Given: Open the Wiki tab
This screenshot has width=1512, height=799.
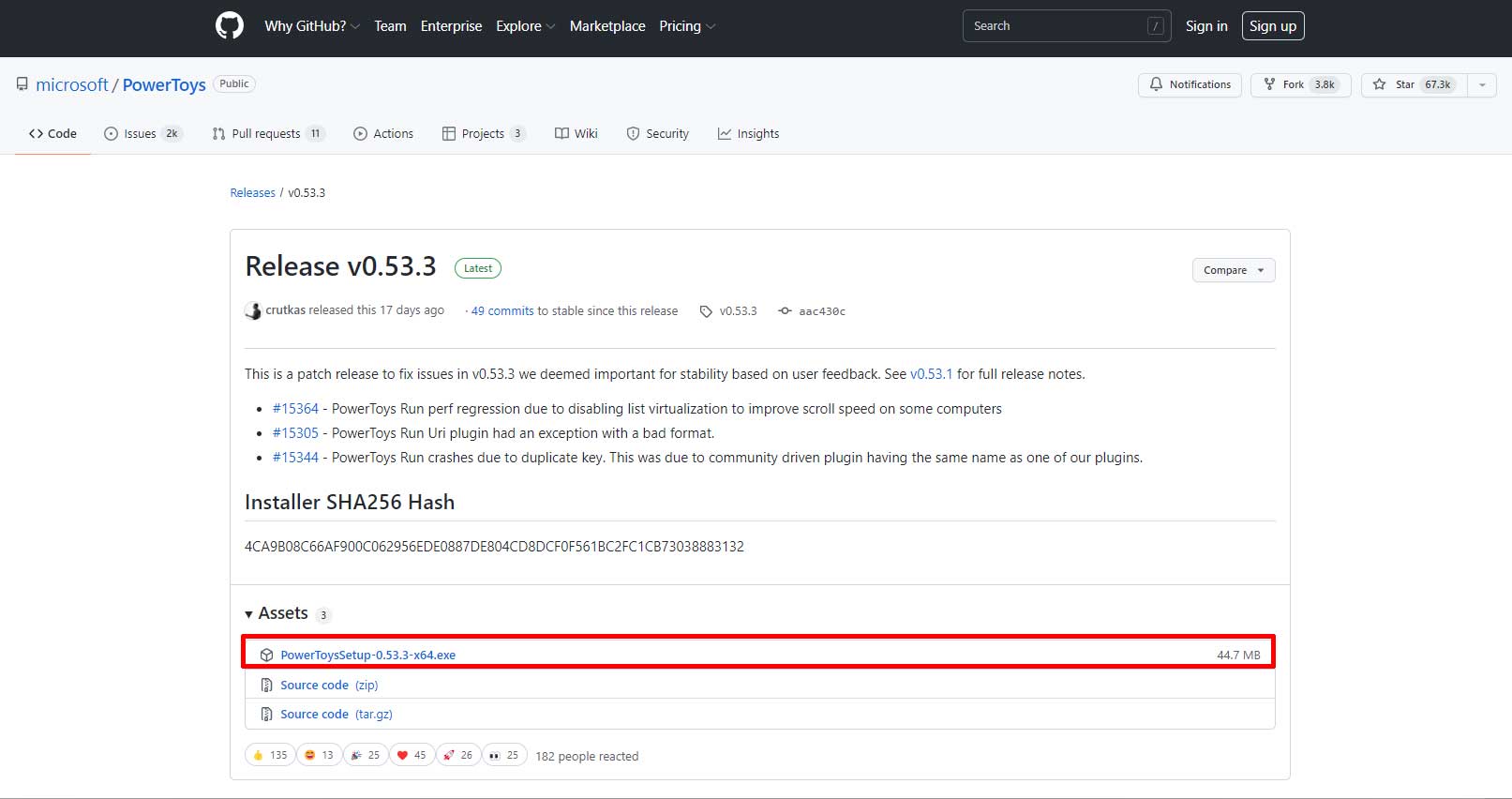Looking at the screenshot, I should (x=576, y=133).
